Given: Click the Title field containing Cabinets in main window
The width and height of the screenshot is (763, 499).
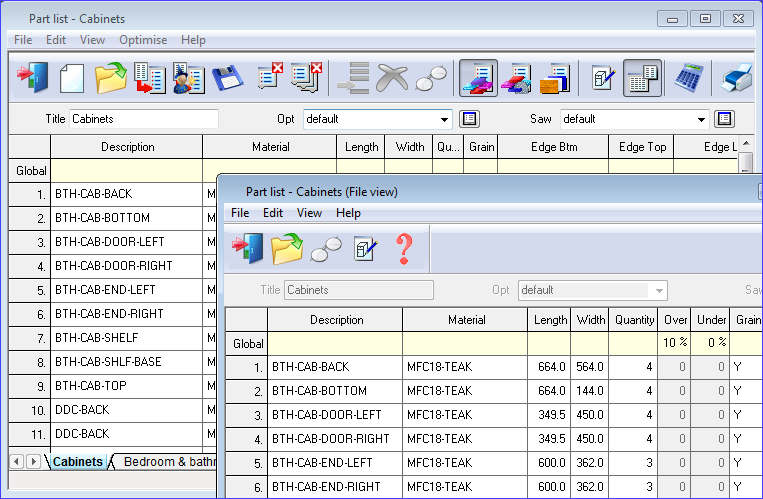Looking at the screenshot, I should pos(144,119).
